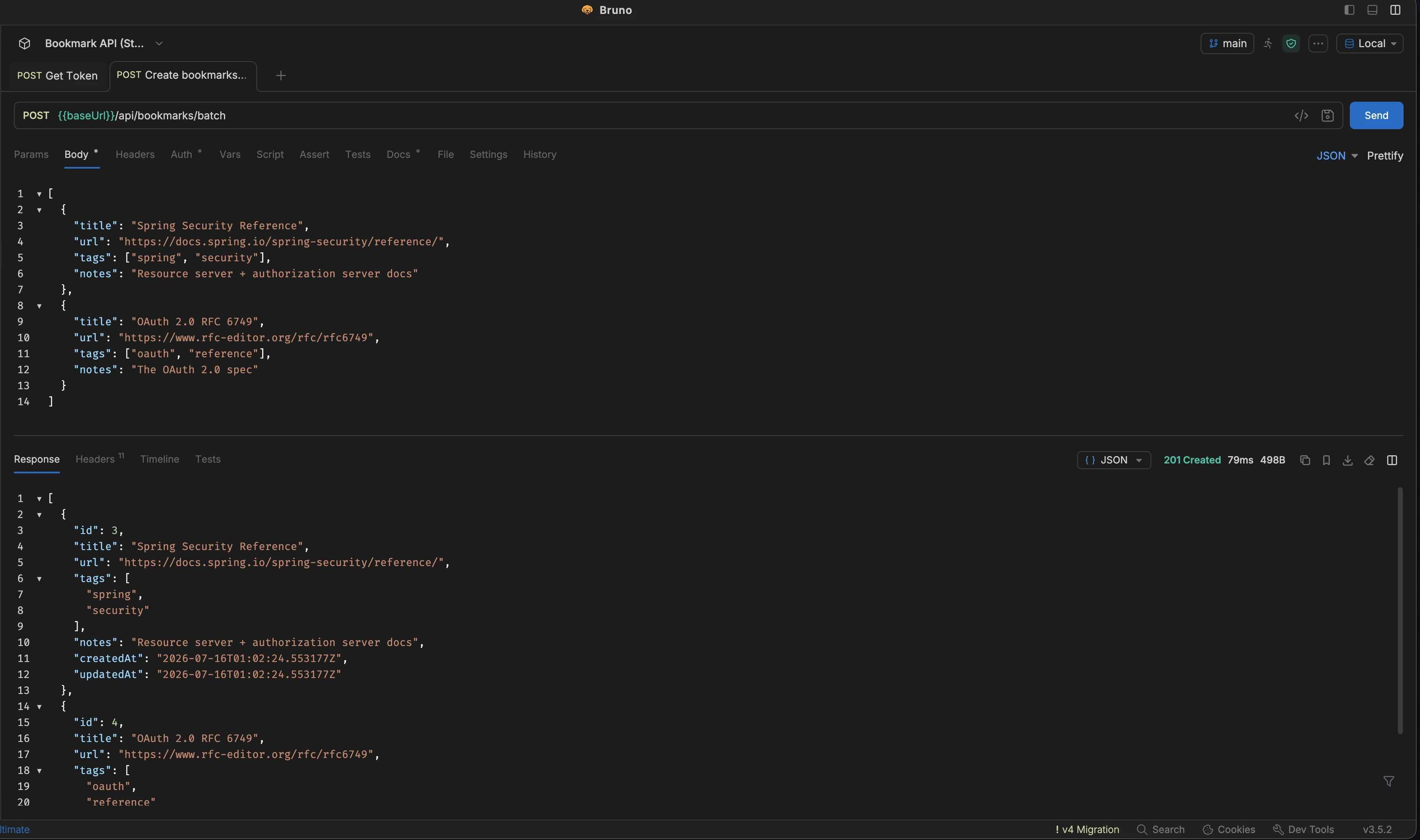This screenshot has height=840, width=1420.
Task: Send the request
Action: coord(1376,116)
